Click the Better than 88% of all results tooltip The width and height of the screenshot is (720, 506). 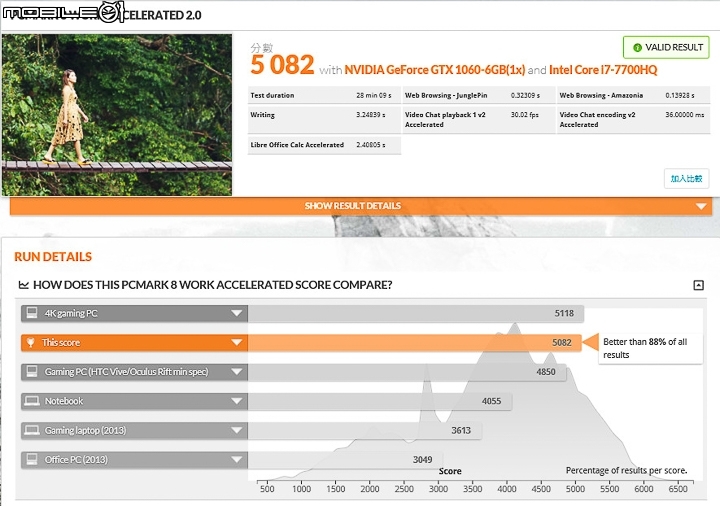coord(650,349)
